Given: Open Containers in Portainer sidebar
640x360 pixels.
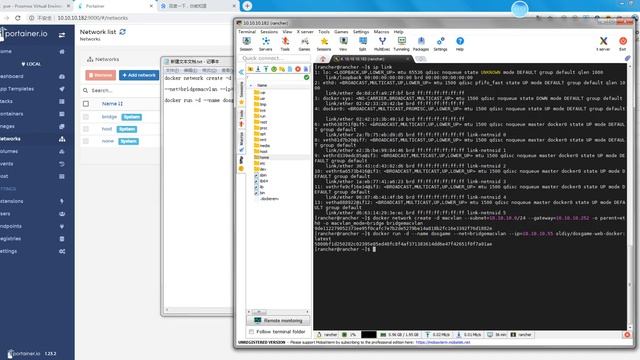Looking at the screenshot, I should pos(33,114).
